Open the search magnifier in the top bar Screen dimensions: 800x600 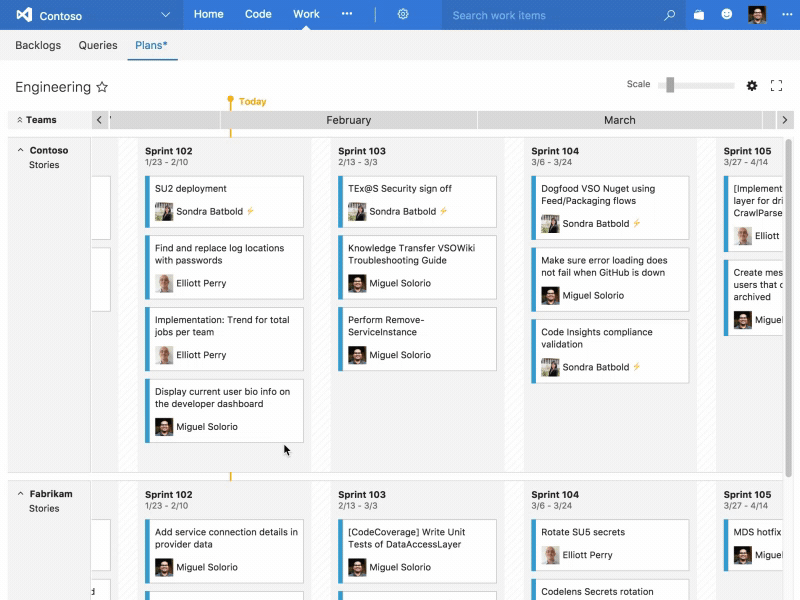pos(668,15)
